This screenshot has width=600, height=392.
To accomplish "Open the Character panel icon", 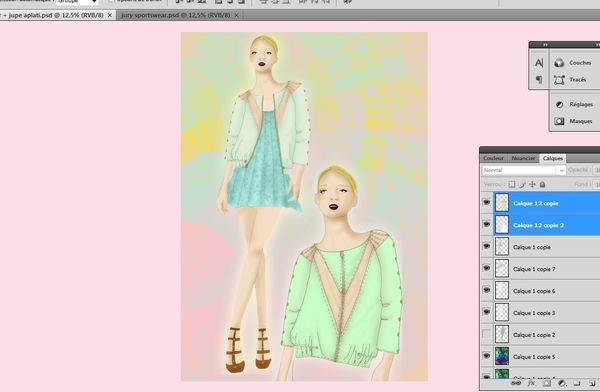I will (539, 62).
